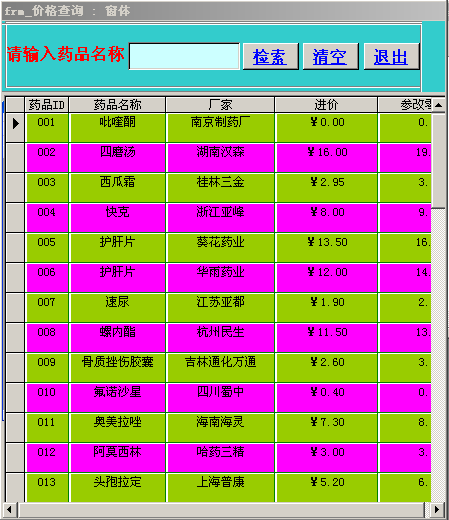
Task: Select the row selector for record 002
Action: tap(15, 158)
